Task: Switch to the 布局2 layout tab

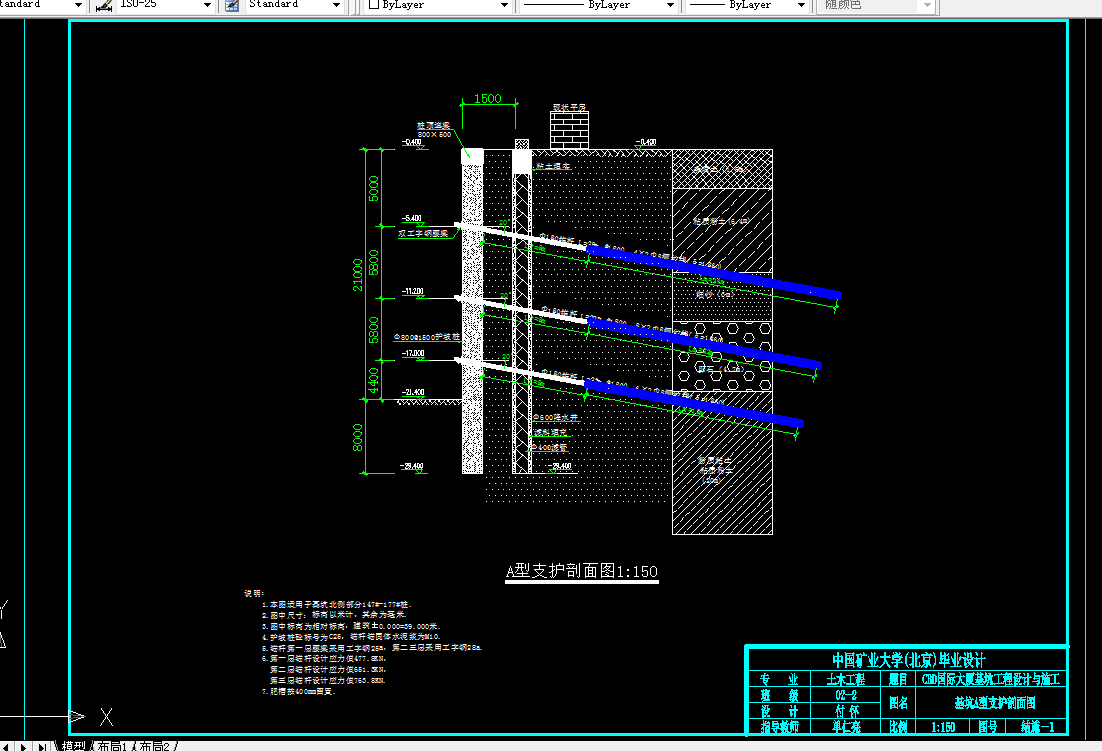Action: (x=155, y=745)
